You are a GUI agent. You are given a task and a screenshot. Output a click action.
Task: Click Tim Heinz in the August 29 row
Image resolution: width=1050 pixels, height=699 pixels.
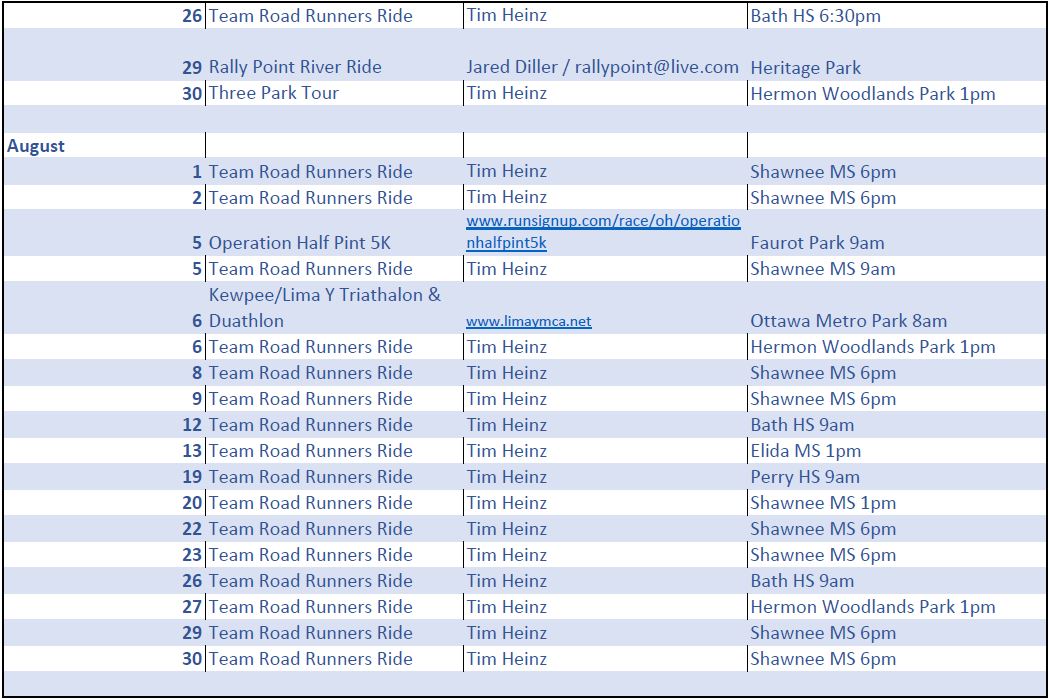click(507, 632)
